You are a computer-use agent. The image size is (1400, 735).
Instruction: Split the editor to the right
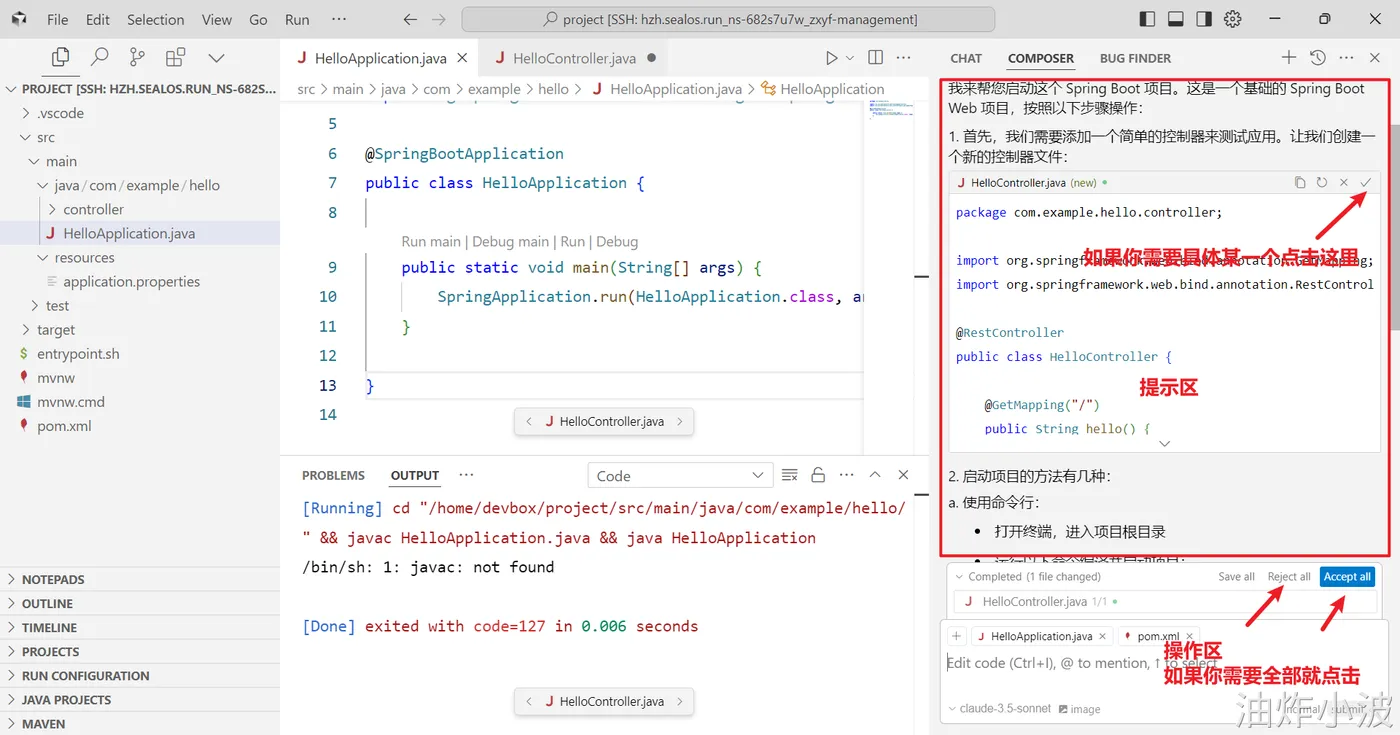876,58
